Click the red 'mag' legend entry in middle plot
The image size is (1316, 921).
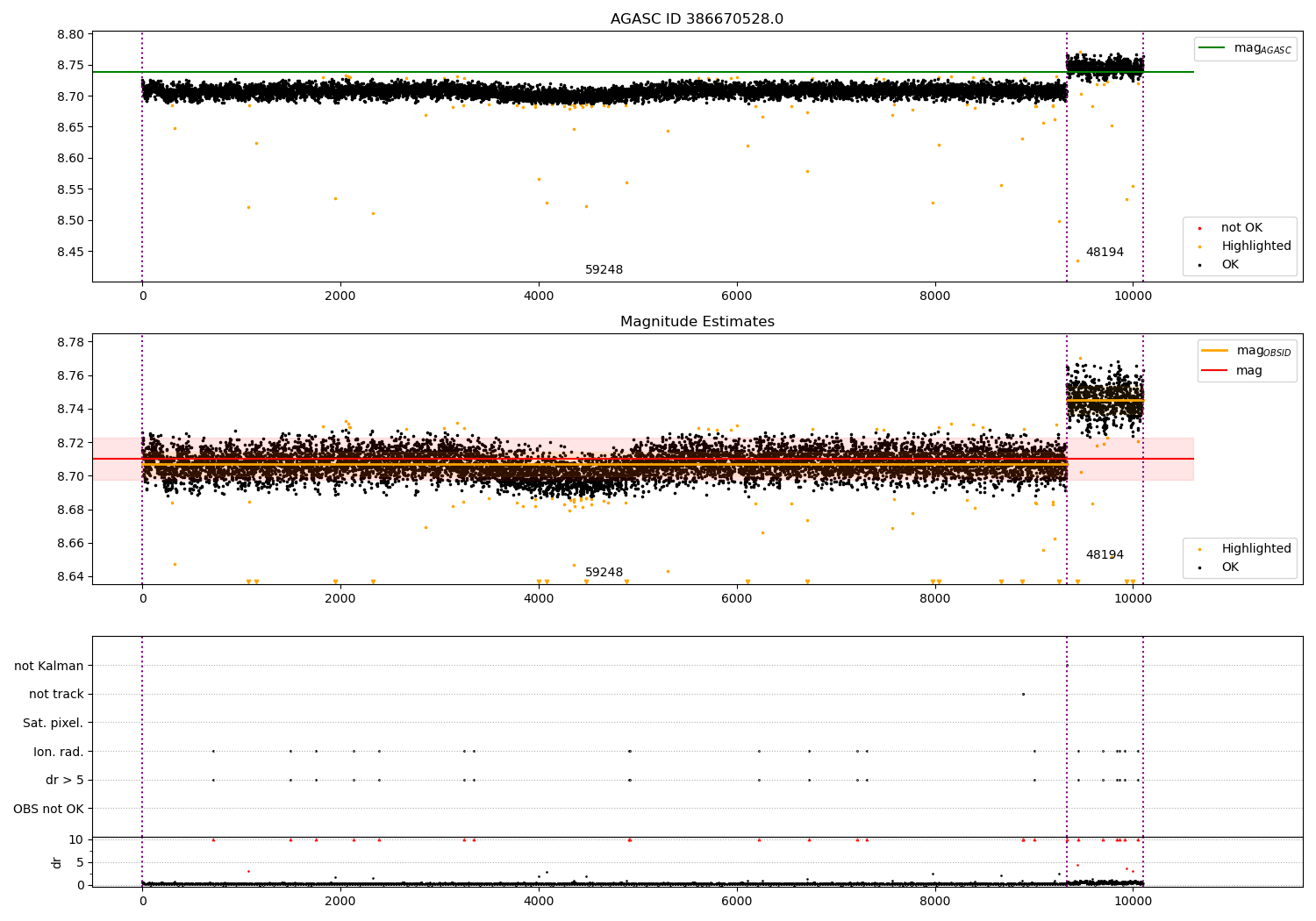(x=1233, y=371)
